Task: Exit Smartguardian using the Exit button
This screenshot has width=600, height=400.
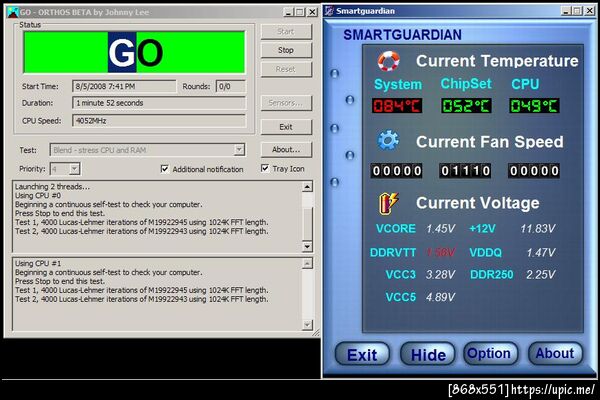Action: click(x=362, y=354)
